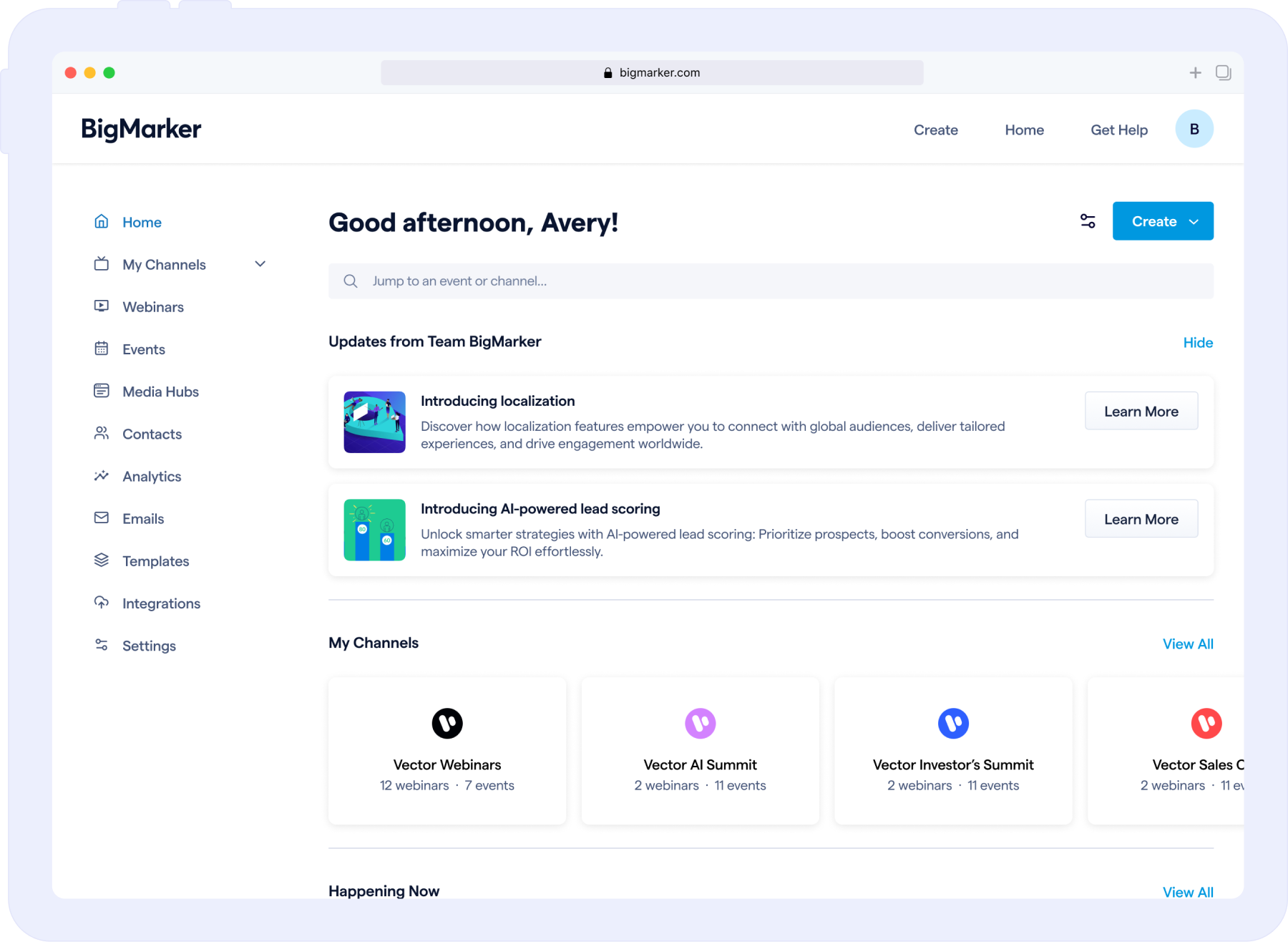Click View All for My Channels
This screenshot has width=1288, height=942.
point(1188,644)
